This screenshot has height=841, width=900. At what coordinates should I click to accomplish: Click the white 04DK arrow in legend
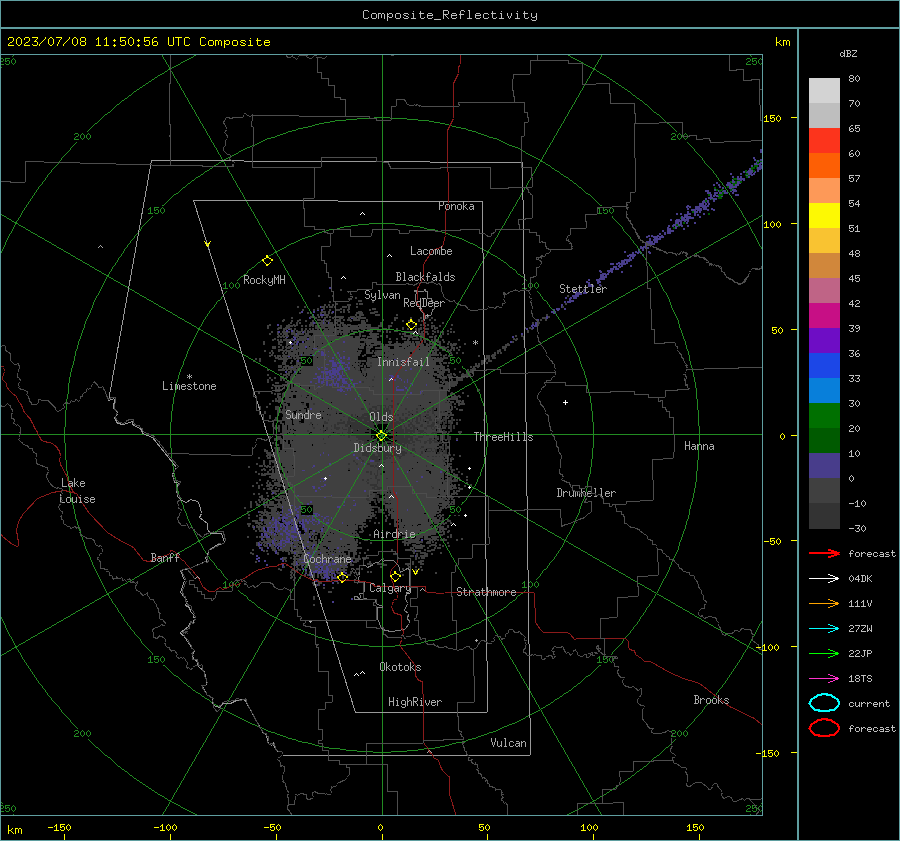[x=824, y=578]
